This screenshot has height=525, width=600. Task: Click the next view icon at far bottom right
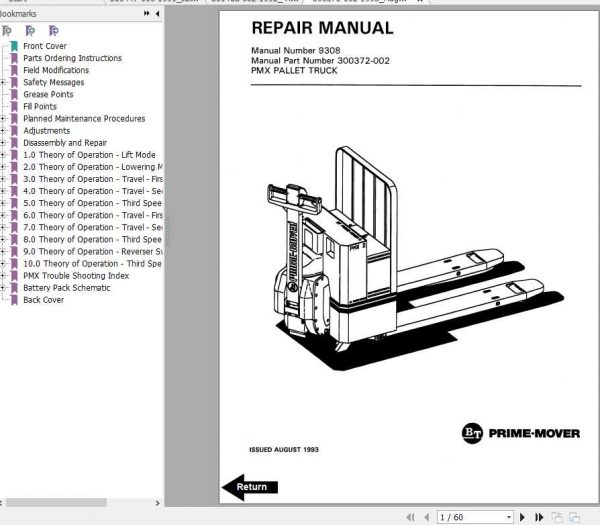tap(574, 517)
